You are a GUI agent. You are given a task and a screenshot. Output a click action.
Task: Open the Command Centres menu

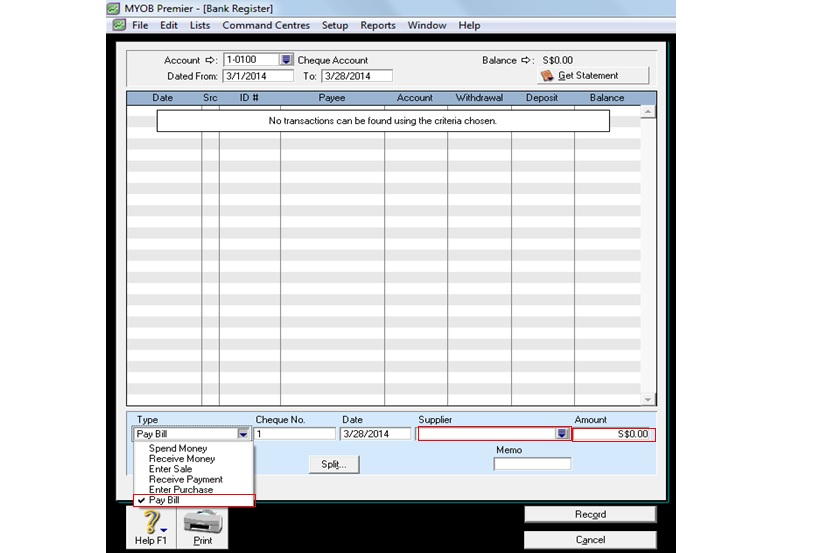(x=266, y=25)
